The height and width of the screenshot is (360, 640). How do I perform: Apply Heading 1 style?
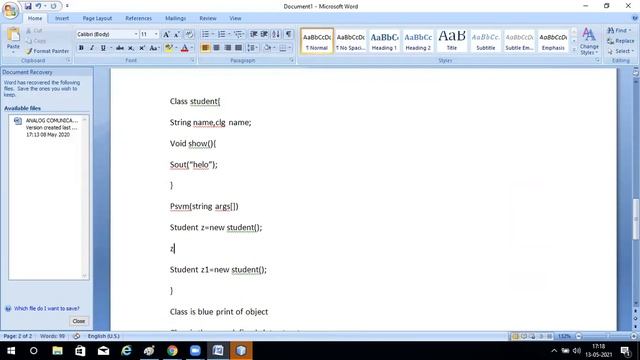384,41
